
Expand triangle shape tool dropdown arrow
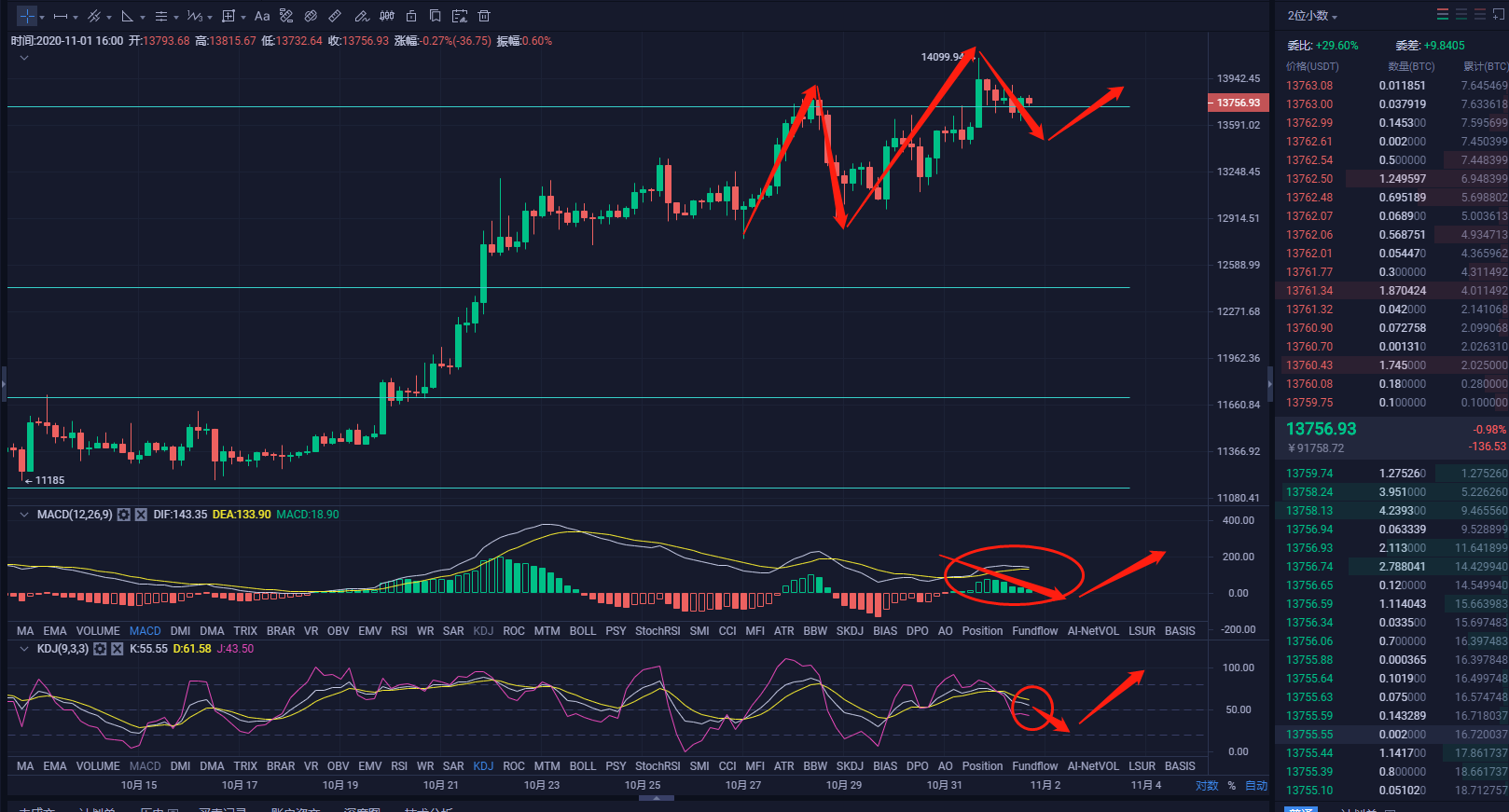(143, 17)
